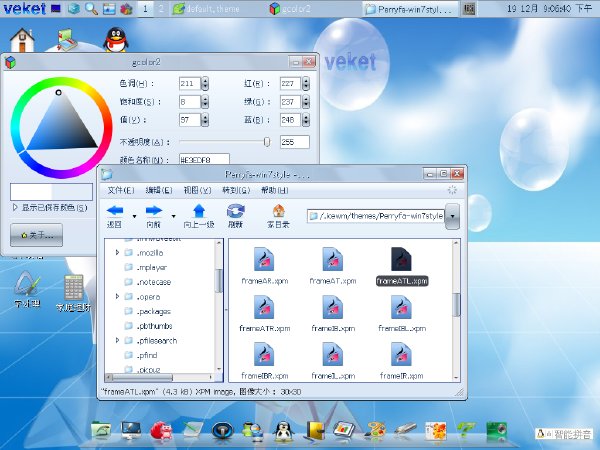Click the opacity value field showing 255
The width and height of the screenshot is (600, 450).
294,142
